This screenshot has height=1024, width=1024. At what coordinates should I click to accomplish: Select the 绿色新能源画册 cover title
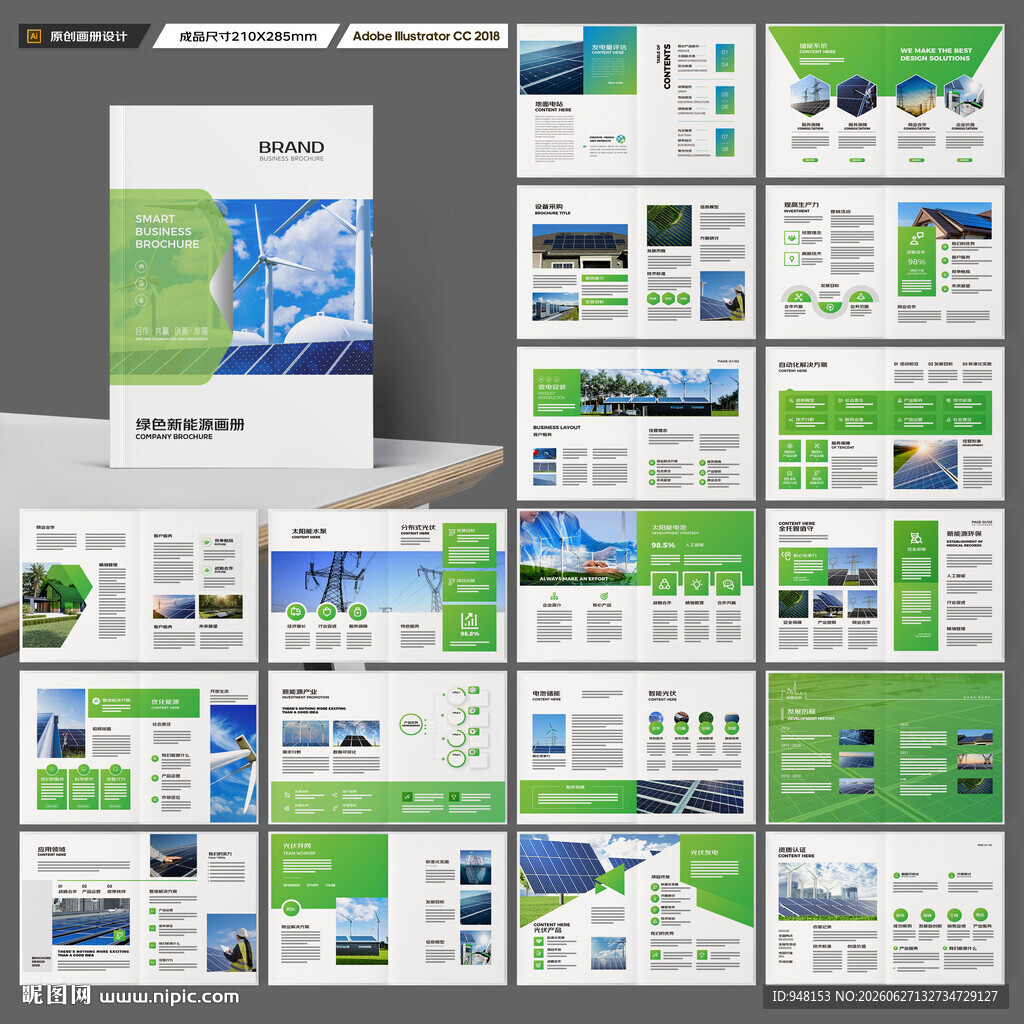click(x=190, y=424)
